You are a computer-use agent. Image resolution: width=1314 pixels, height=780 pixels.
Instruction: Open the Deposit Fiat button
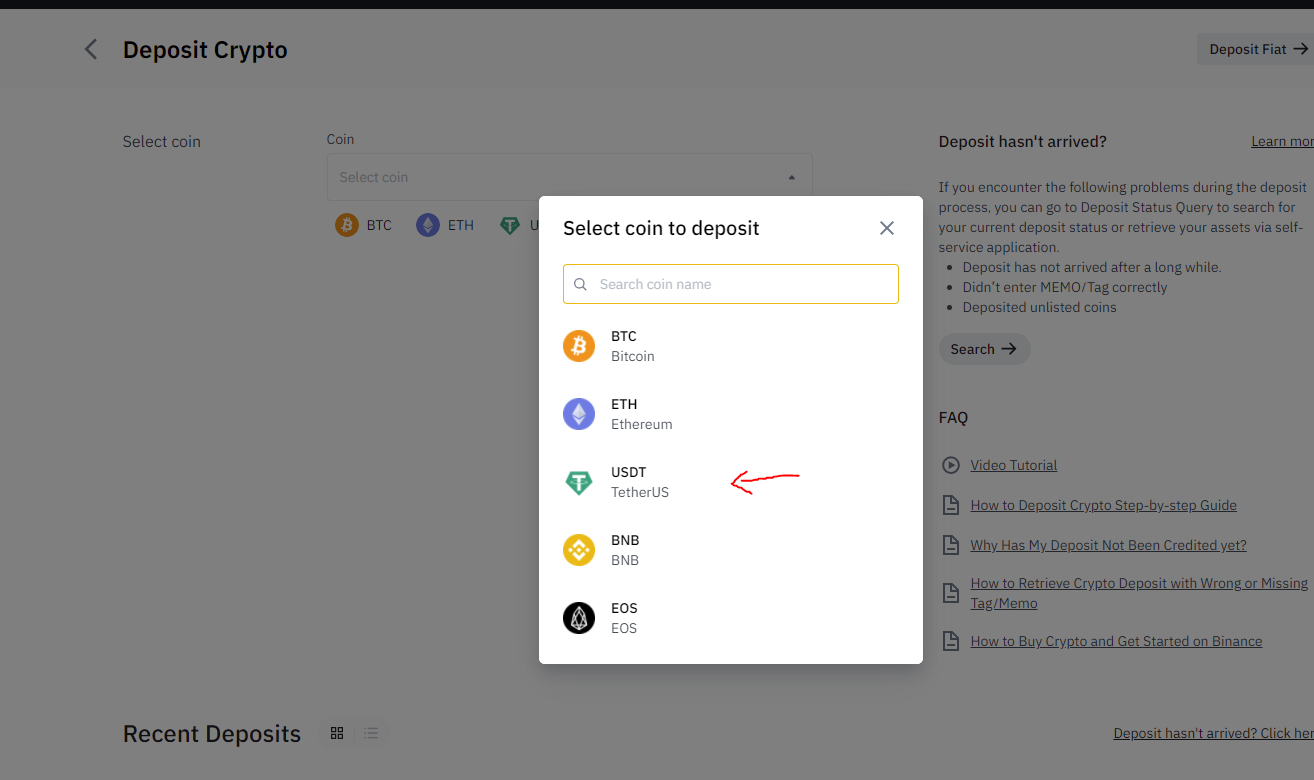(1257, 49)
